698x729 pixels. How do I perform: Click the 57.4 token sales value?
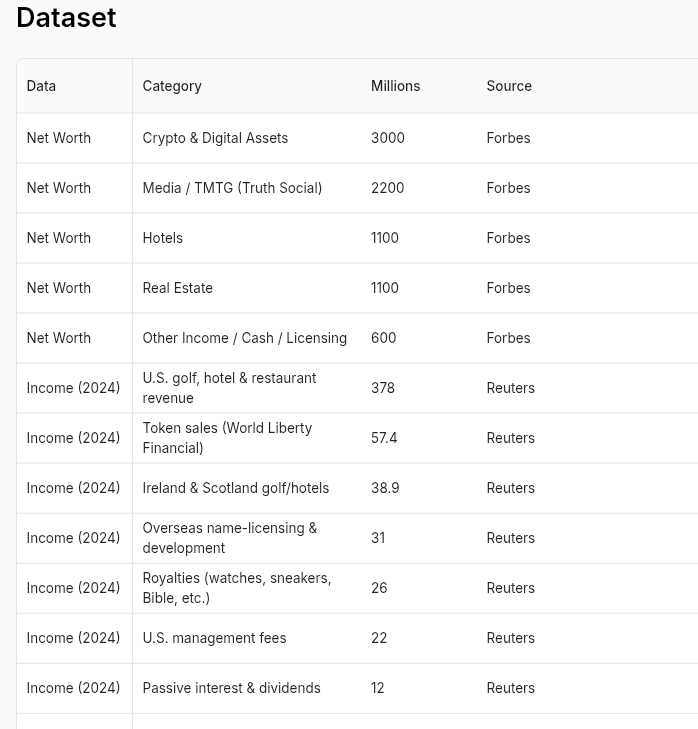tap(384, 438)
